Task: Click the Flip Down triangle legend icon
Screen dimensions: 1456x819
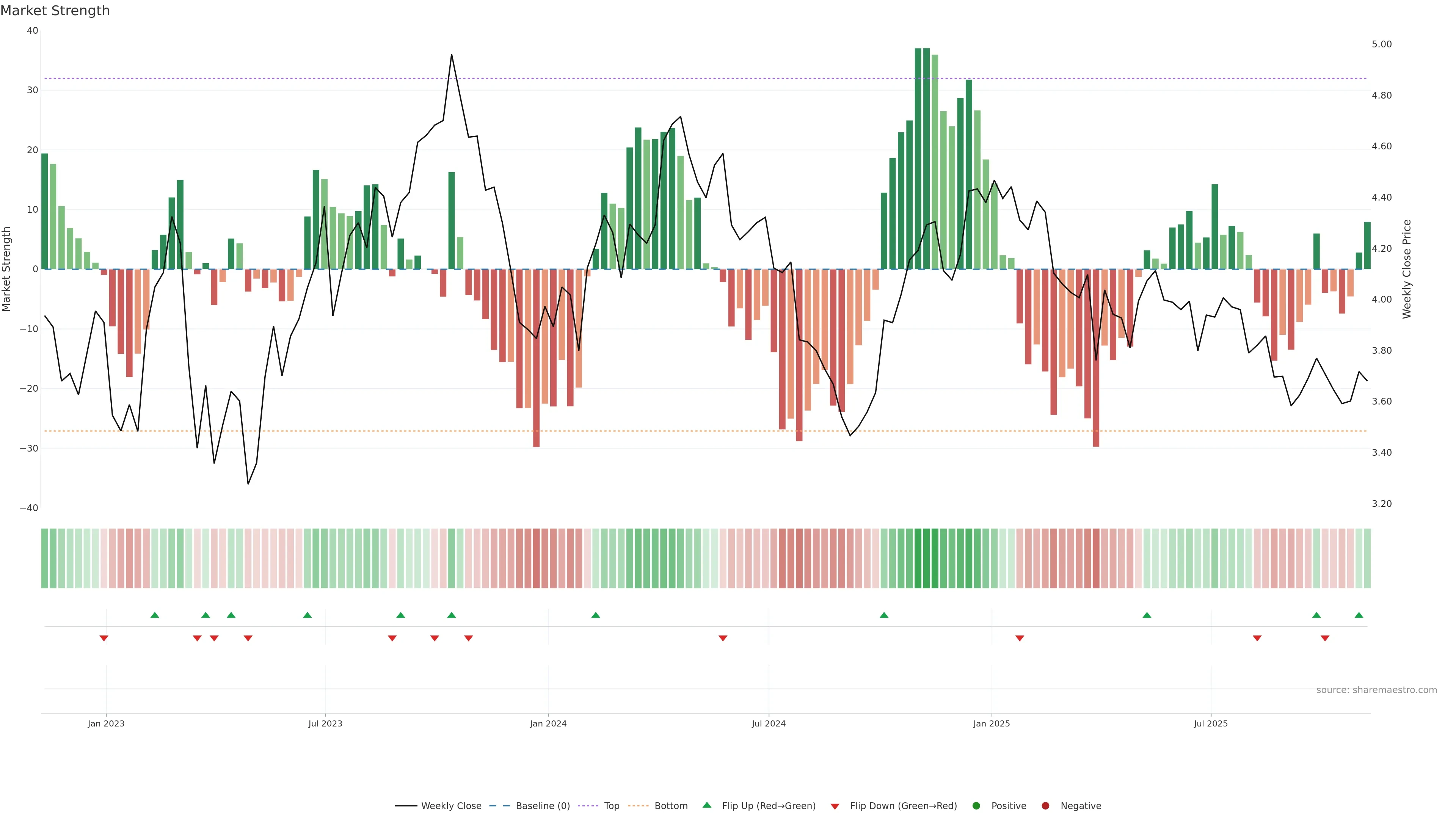Action: [x=835, y=806]
